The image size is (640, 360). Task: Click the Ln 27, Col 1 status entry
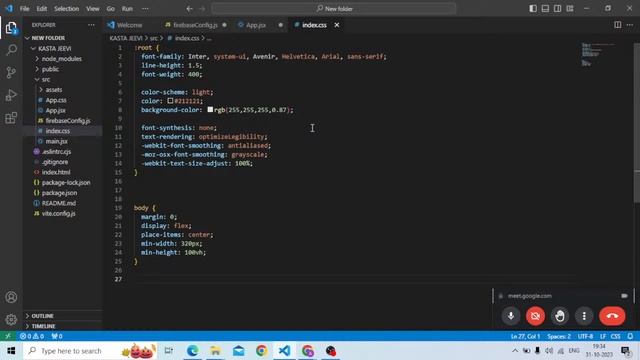point(525,336)
